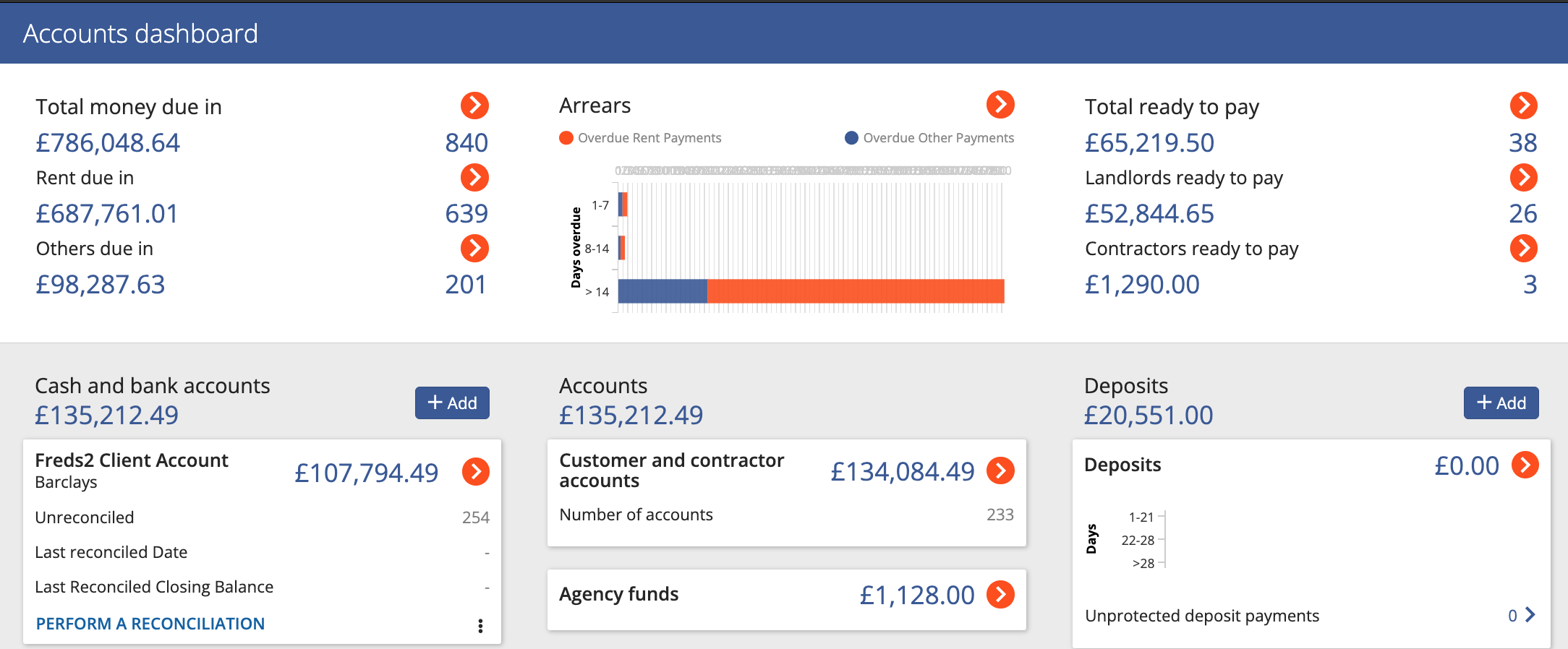Toggle Overdue Other Payments legend item

[929, 138]
